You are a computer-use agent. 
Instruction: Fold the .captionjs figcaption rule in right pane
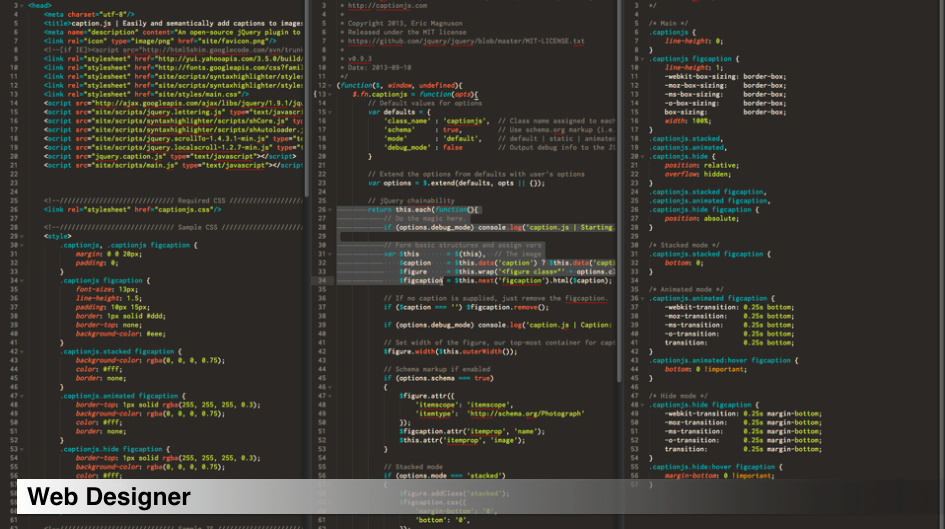642,59
